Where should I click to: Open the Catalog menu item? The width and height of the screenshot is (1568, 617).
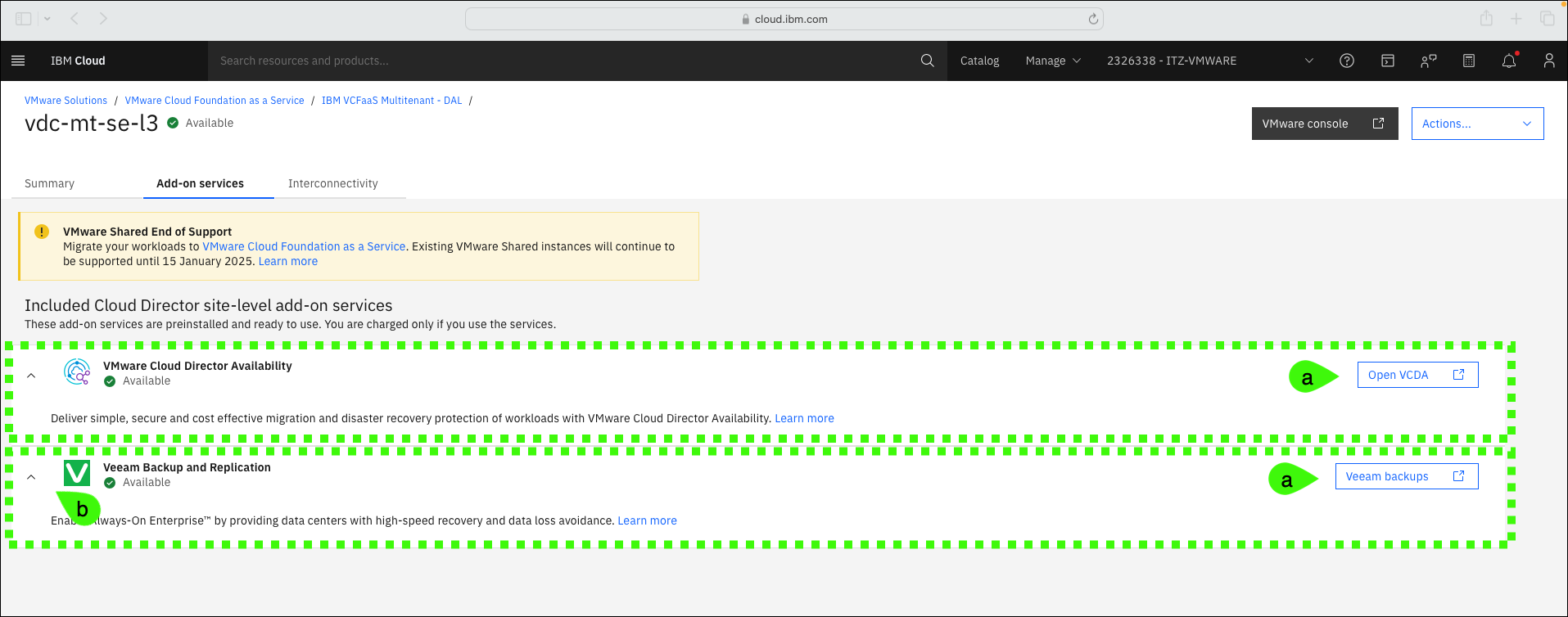(979, 61)
